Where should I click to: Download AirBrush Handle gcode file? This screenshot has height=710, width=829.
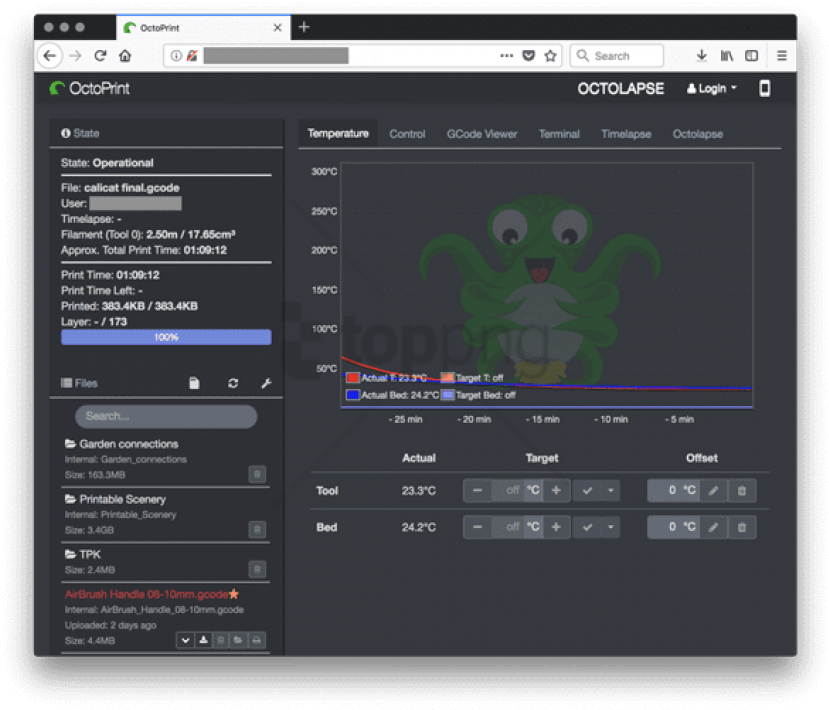pyautogui.click(x=203, y=640)
